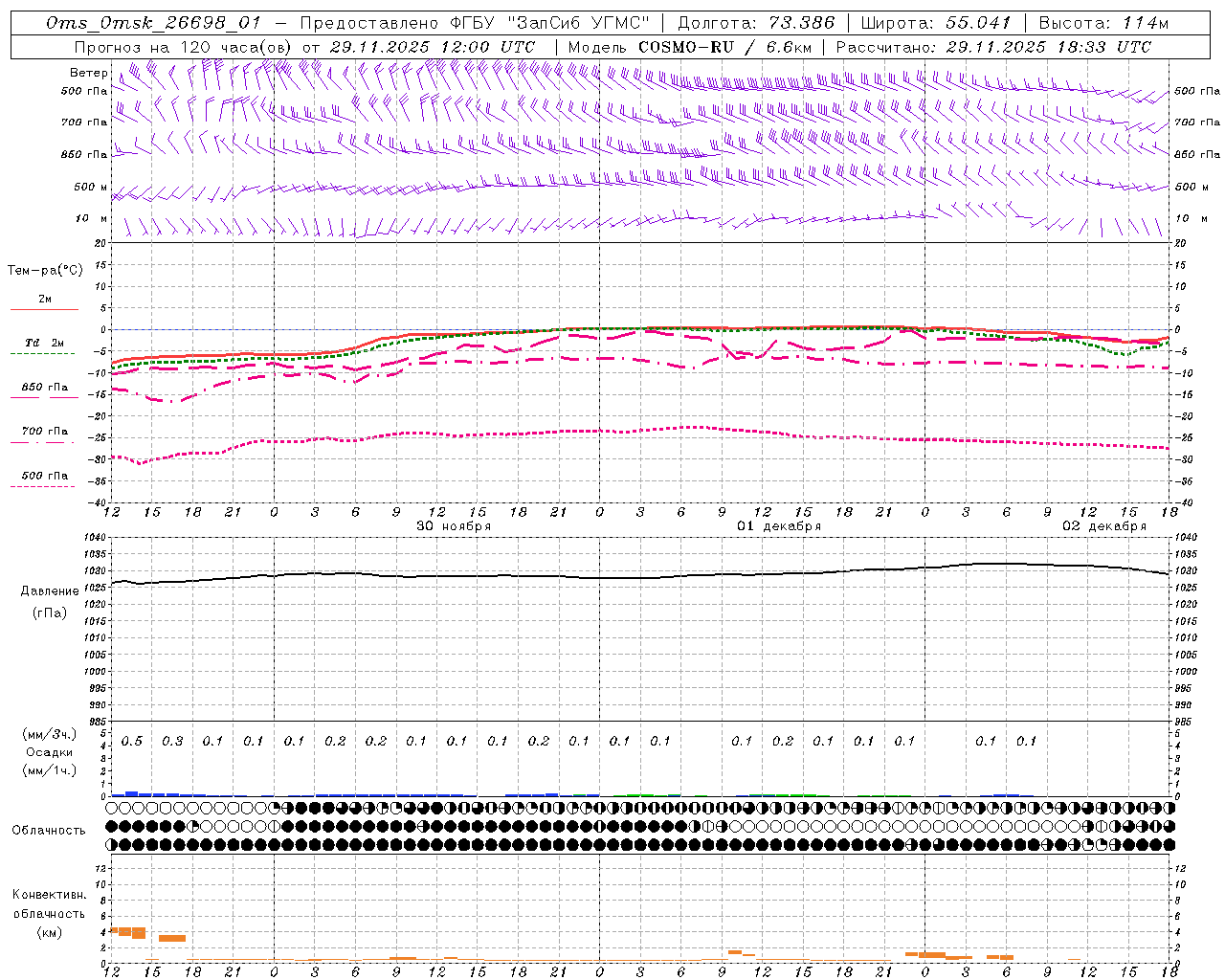Click the Td 2м dew point legend entry
This screenshot has width=1225, height=980.
coord(45,343)
